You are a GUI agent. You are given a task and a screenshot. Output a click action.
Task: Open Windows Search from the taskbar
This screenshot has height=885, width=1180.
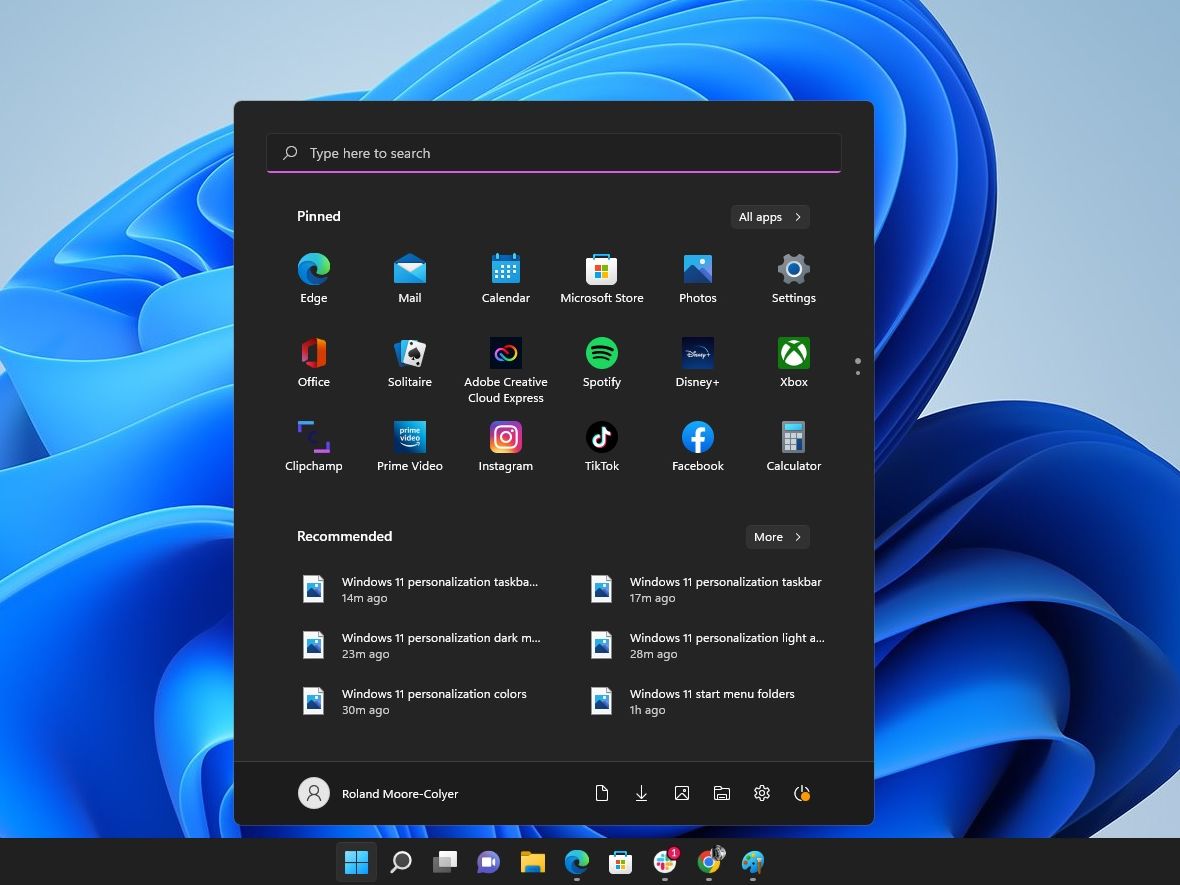(x=401, y=861)
